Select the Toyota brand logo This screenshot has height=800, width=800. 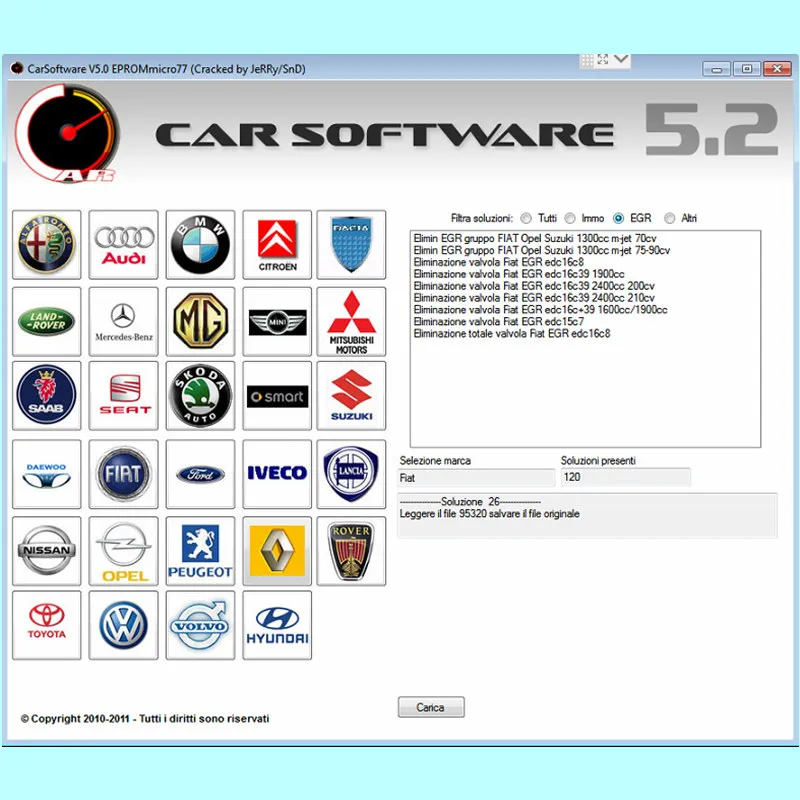point(46,625)
